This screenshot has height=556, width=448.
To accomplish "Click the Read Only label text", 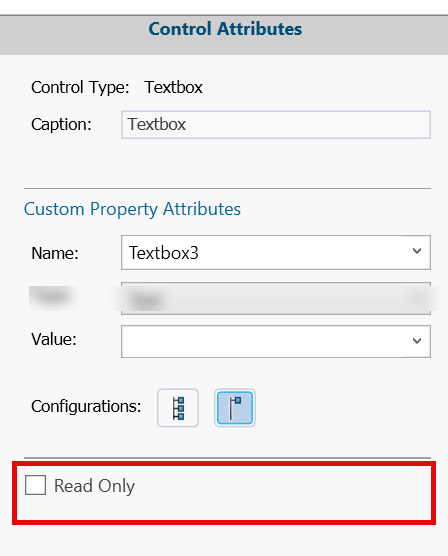I will coord(94,485).
